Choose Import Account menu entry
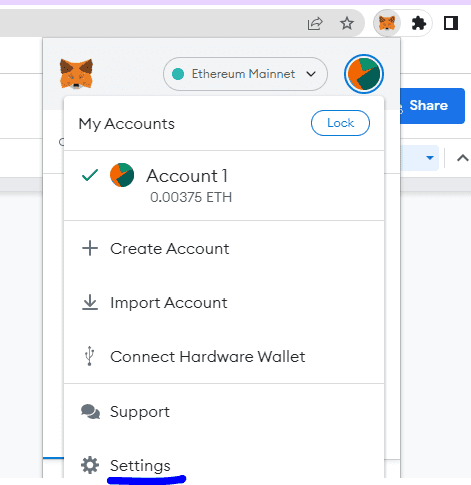The height and width of the screenshot is (485, 471). [224, 303]
